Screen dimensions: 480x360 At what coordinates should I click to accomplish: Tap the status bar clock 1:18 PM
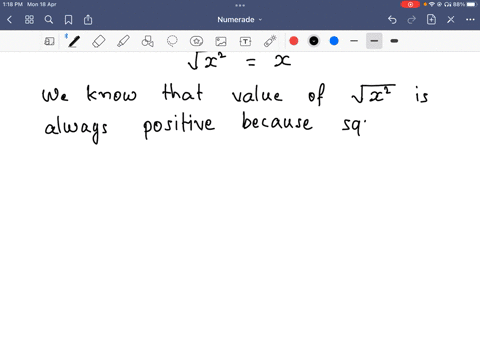pos(13,4)
